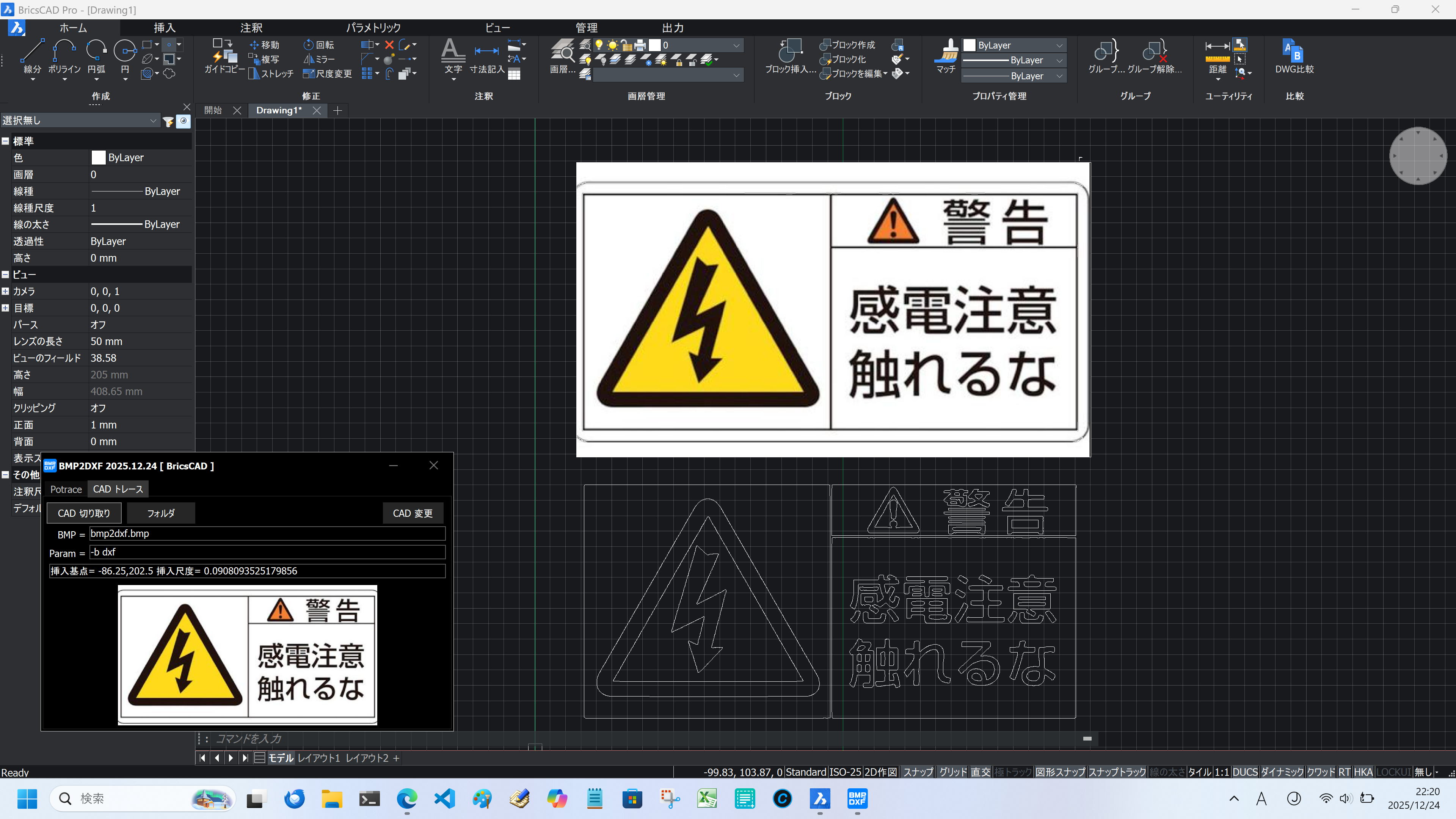1456x819 pixels.
Task: Open the 選択無し selection dropdown
Action: tap(79, 121)
